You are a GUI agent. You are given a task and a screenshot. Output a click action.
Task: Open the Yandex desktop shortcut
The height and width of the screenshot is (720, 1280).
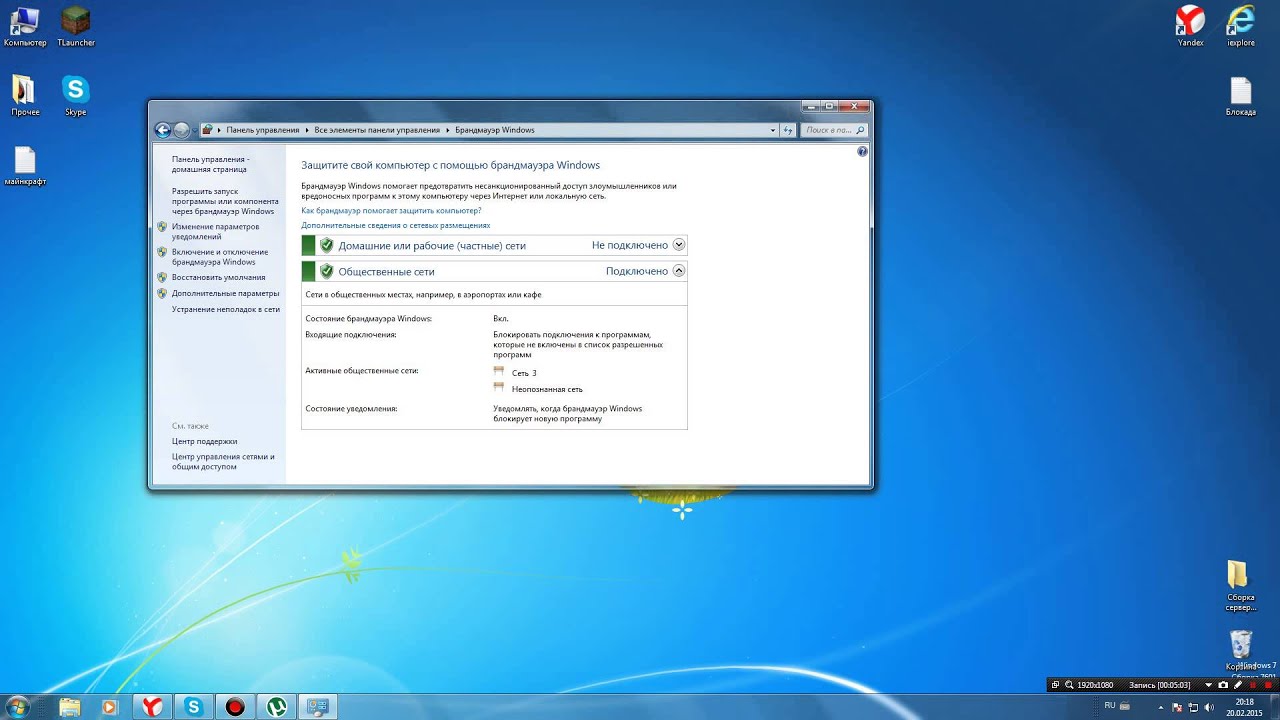(1190, 26)
